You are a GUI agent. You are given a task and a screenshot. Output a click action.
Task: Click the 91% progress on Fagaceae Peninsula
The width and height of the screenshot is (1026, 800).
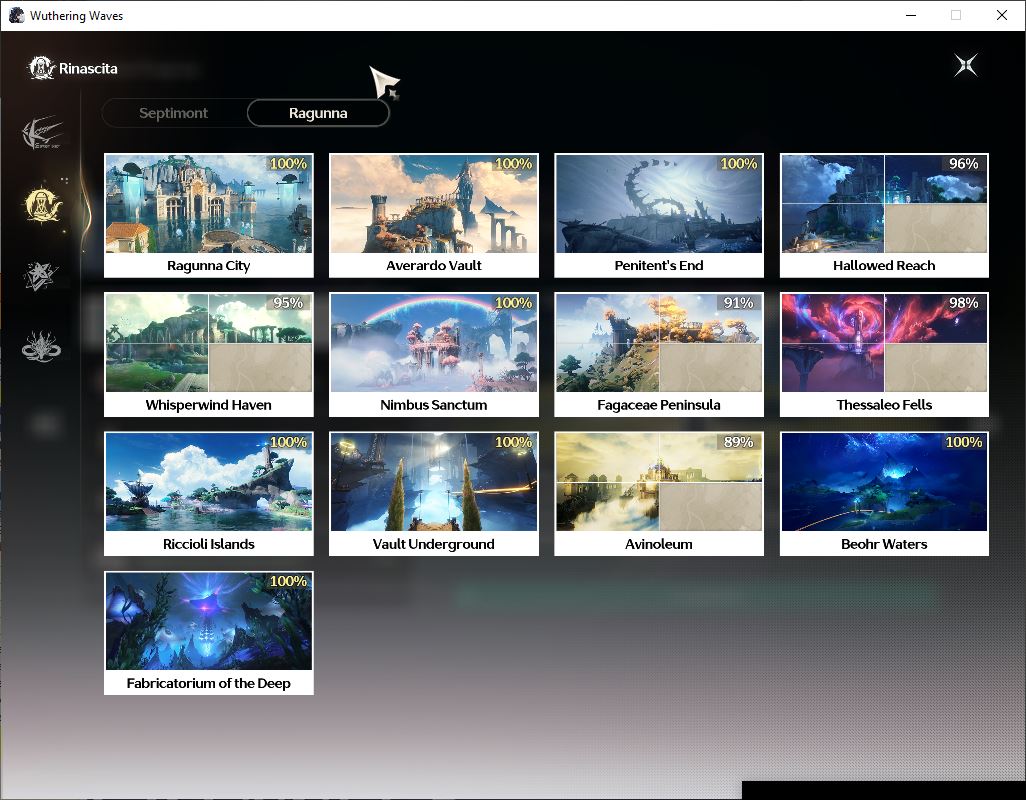click(738, 303)
